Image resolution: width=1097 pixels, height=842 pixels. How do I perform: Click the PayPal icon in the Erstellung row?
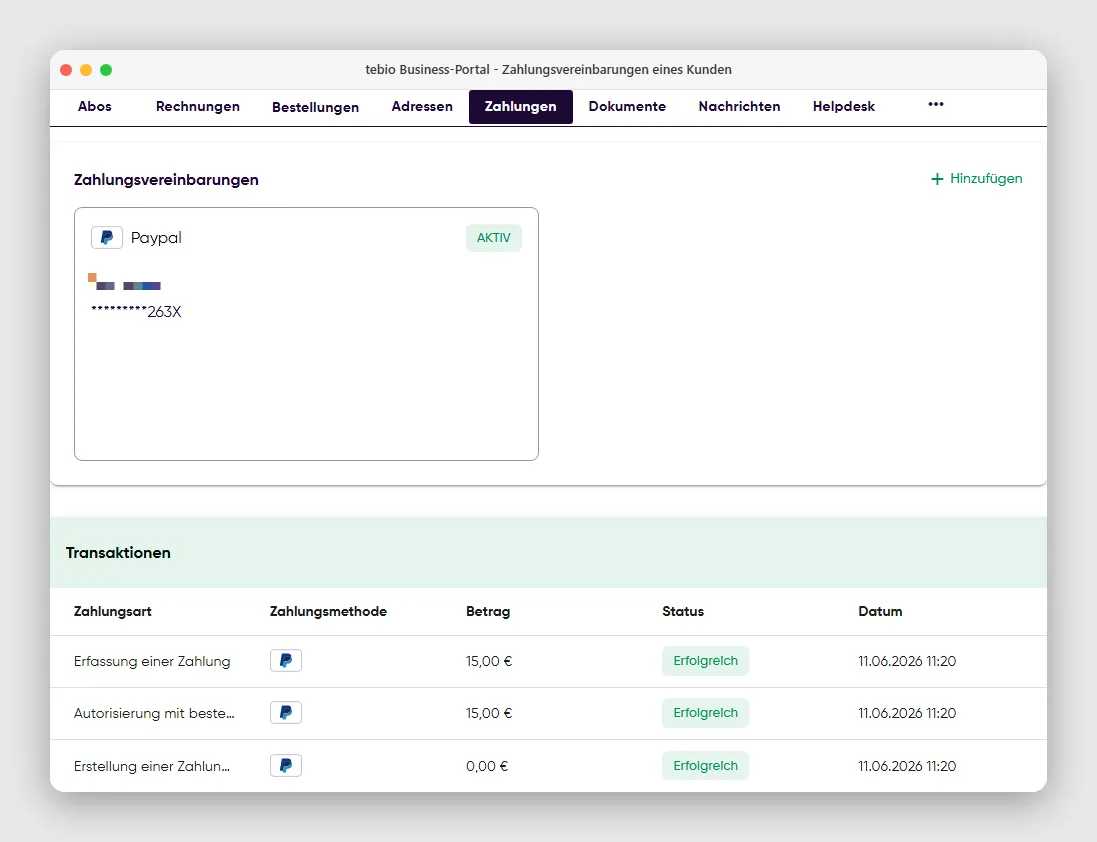286,766
